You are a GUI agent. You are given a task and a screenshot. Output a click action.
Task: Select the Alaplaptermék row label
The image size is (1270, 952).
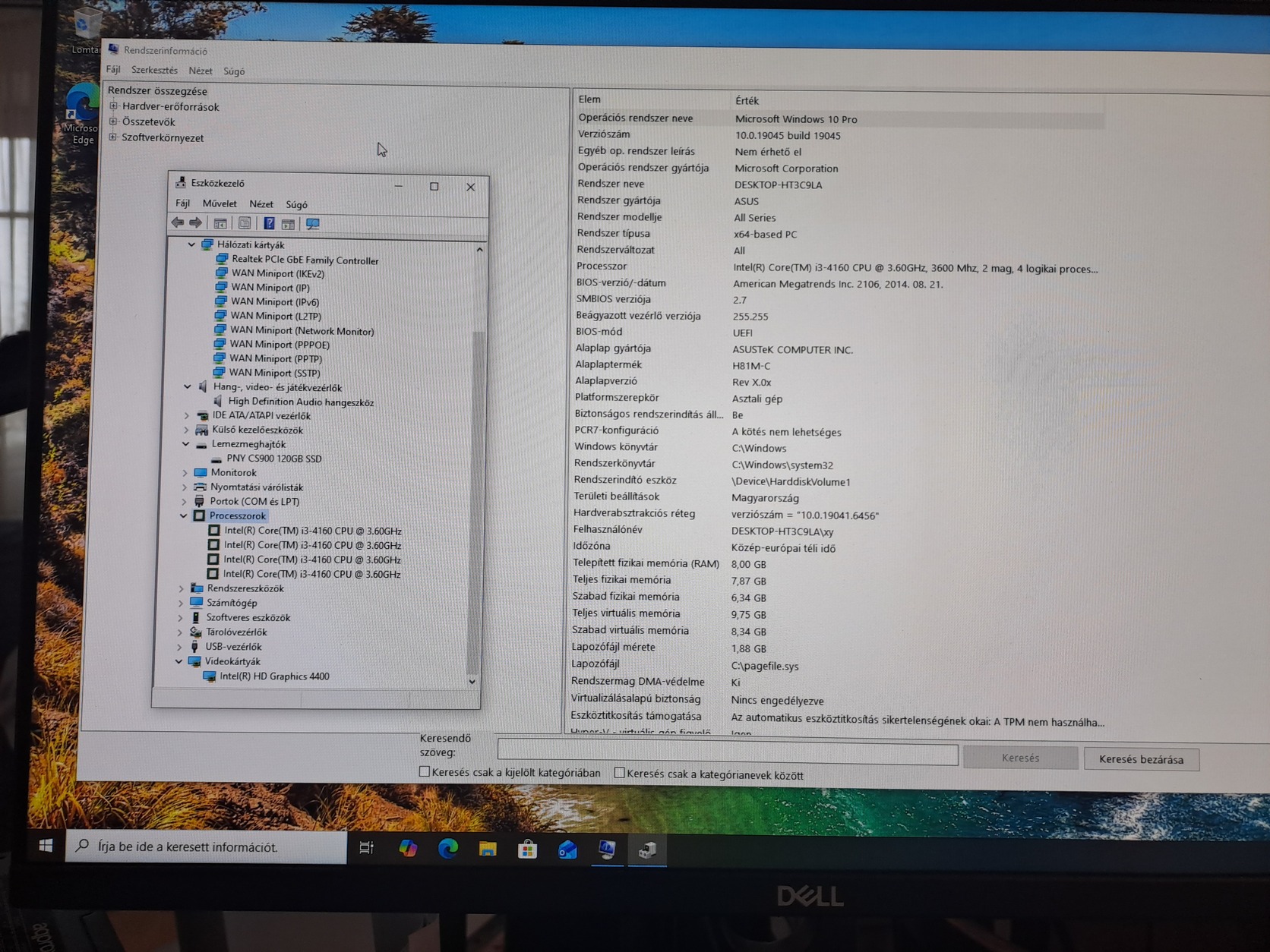608,364
